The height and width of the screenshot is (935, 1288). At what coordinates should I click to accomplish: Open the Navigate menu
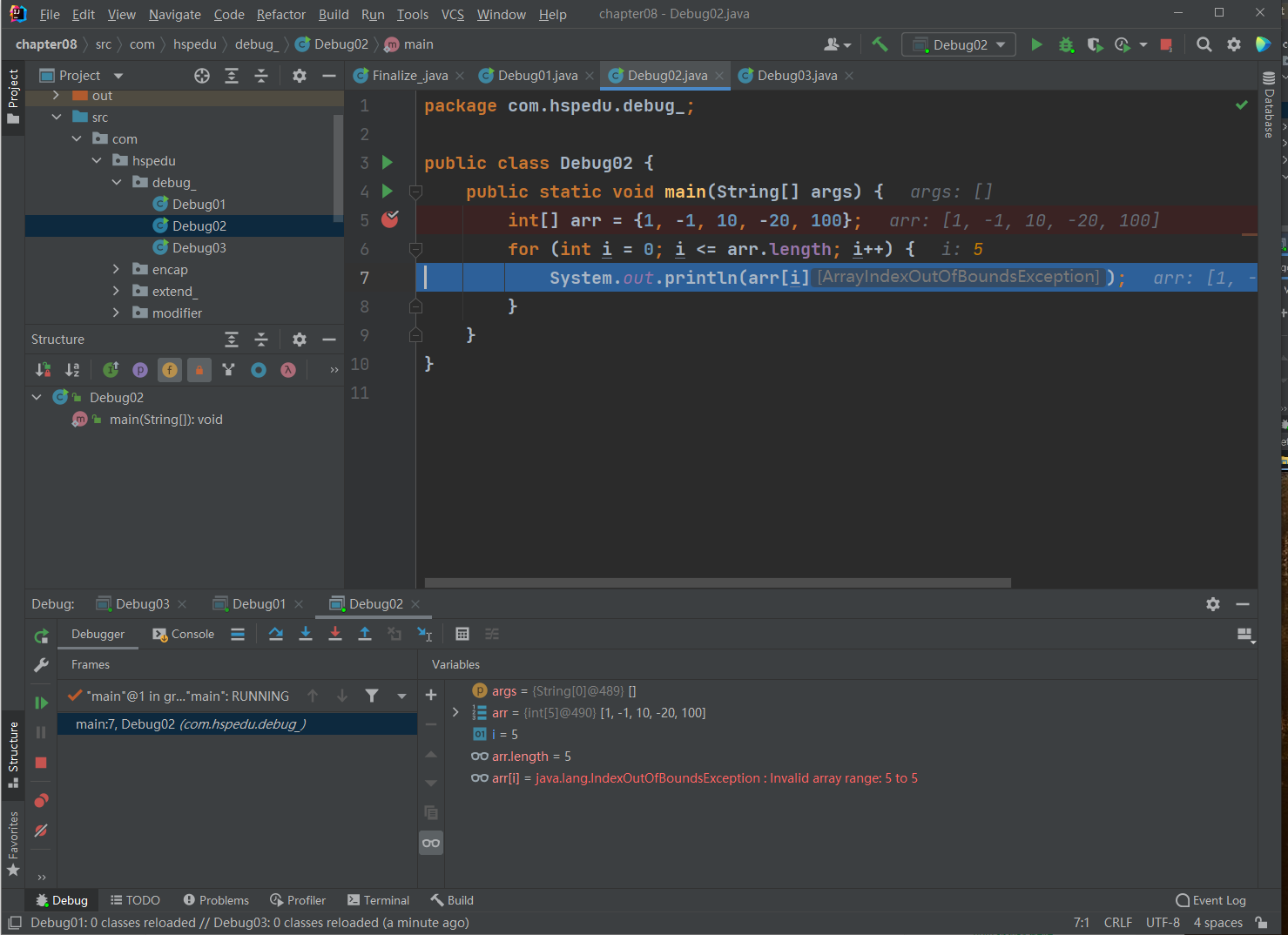click(x=174, y=14)
